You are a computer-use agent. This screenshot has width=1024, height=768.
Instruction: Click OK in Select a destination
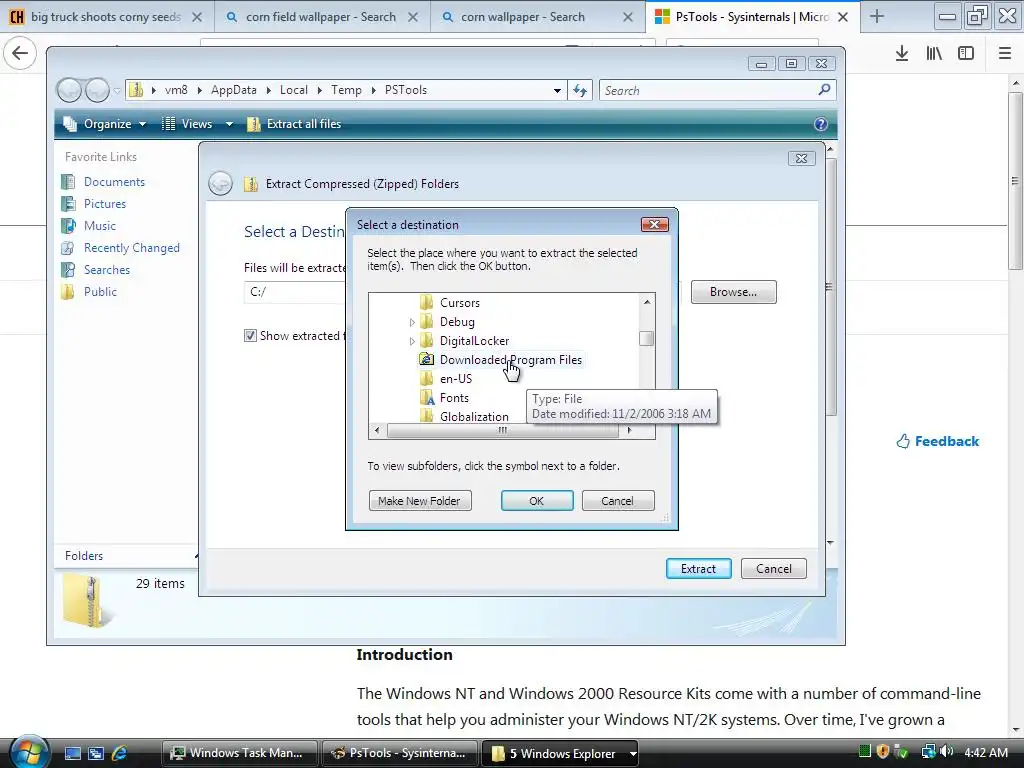click(537, 501)
